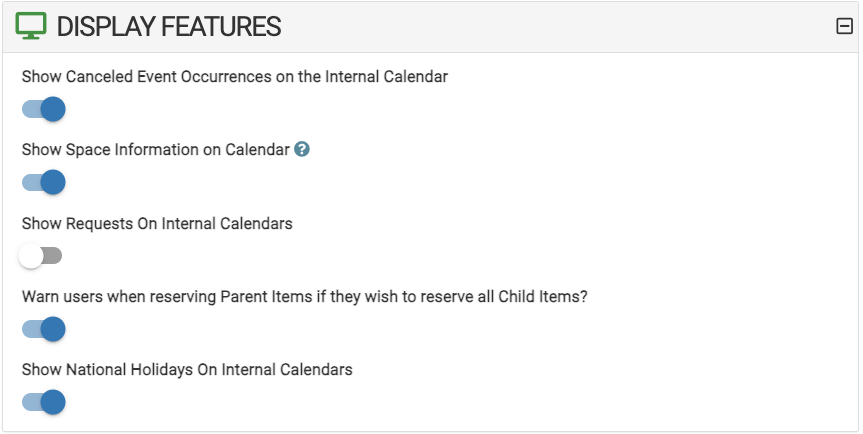Enable Show Requests On Internal Calendars switch
This screenshot has width=863, height=434.
[40, 256]
